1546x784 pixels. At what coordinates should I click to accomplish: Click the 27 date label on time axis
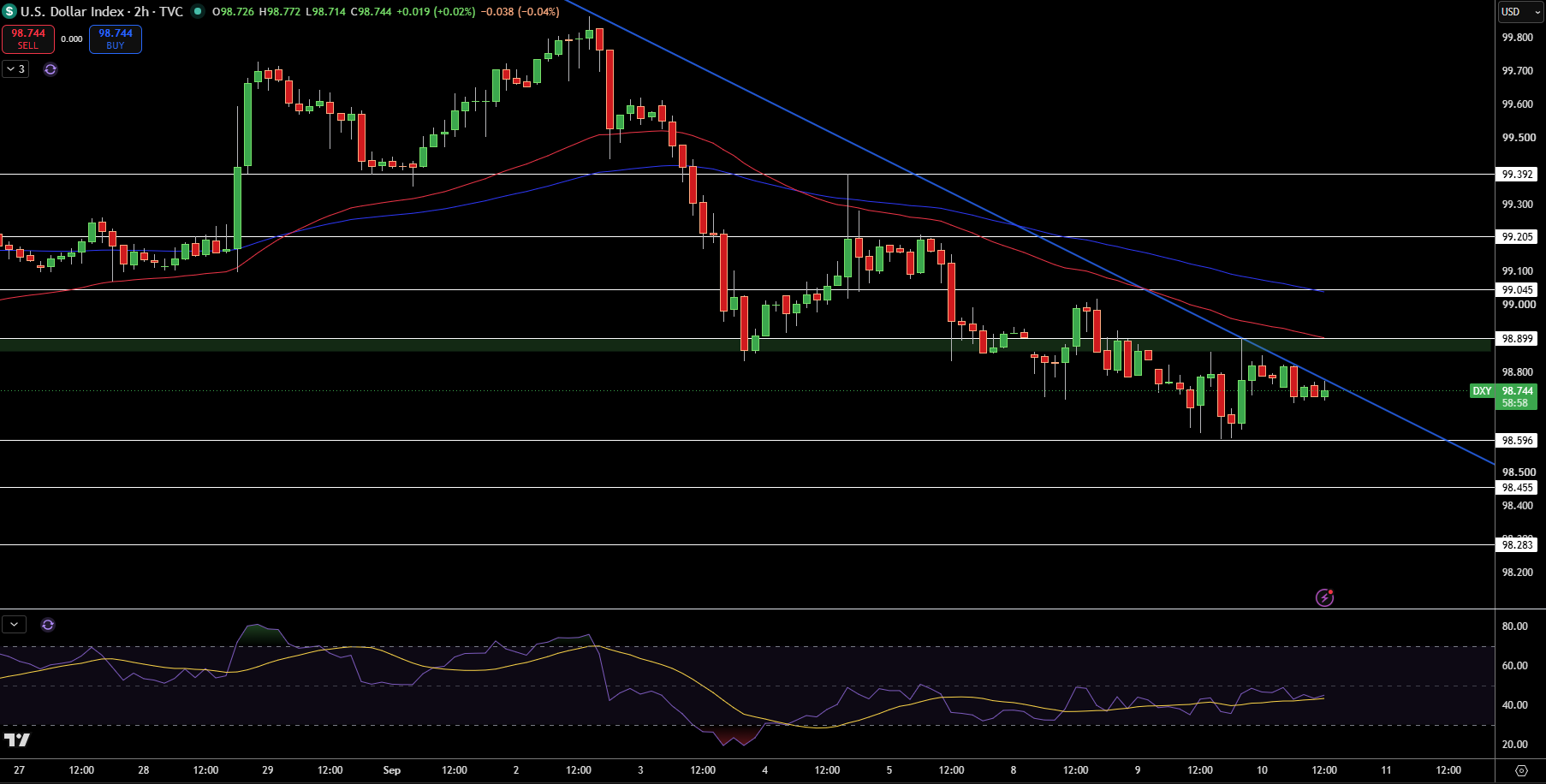[x=20, y=770]
